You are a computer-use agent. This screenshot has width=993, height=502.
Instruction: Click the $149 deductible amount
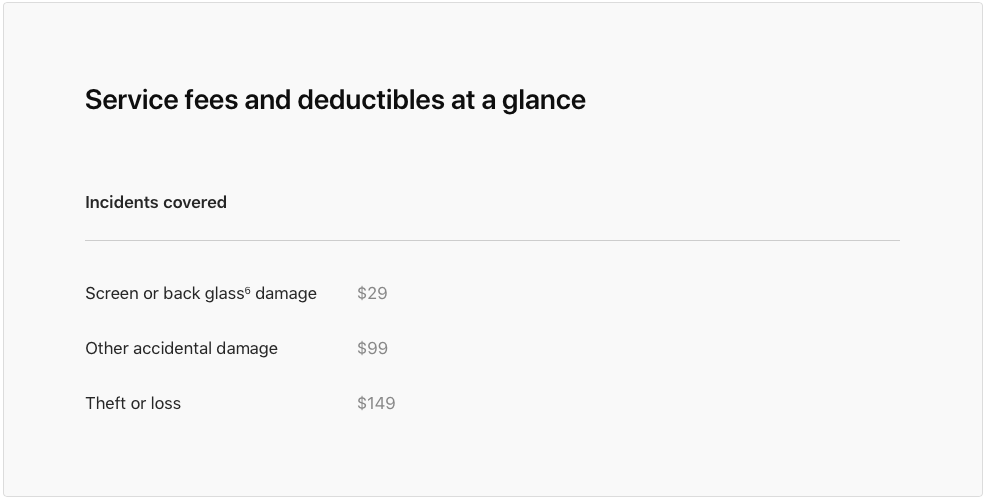tap(376, 403)
